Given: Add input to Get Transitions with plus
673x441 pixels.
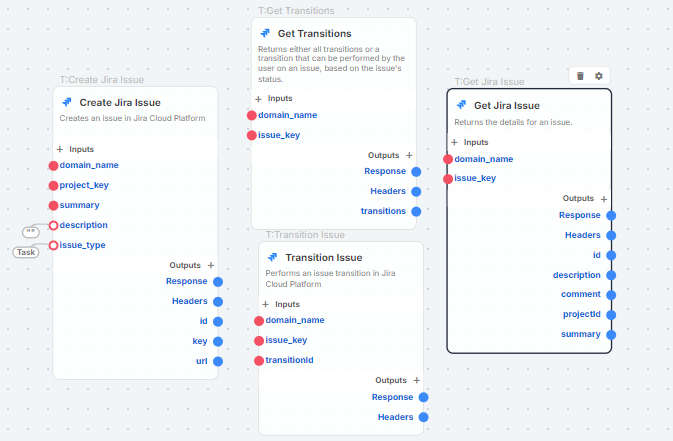Looking at the screenshot, I should coord(258,99).
